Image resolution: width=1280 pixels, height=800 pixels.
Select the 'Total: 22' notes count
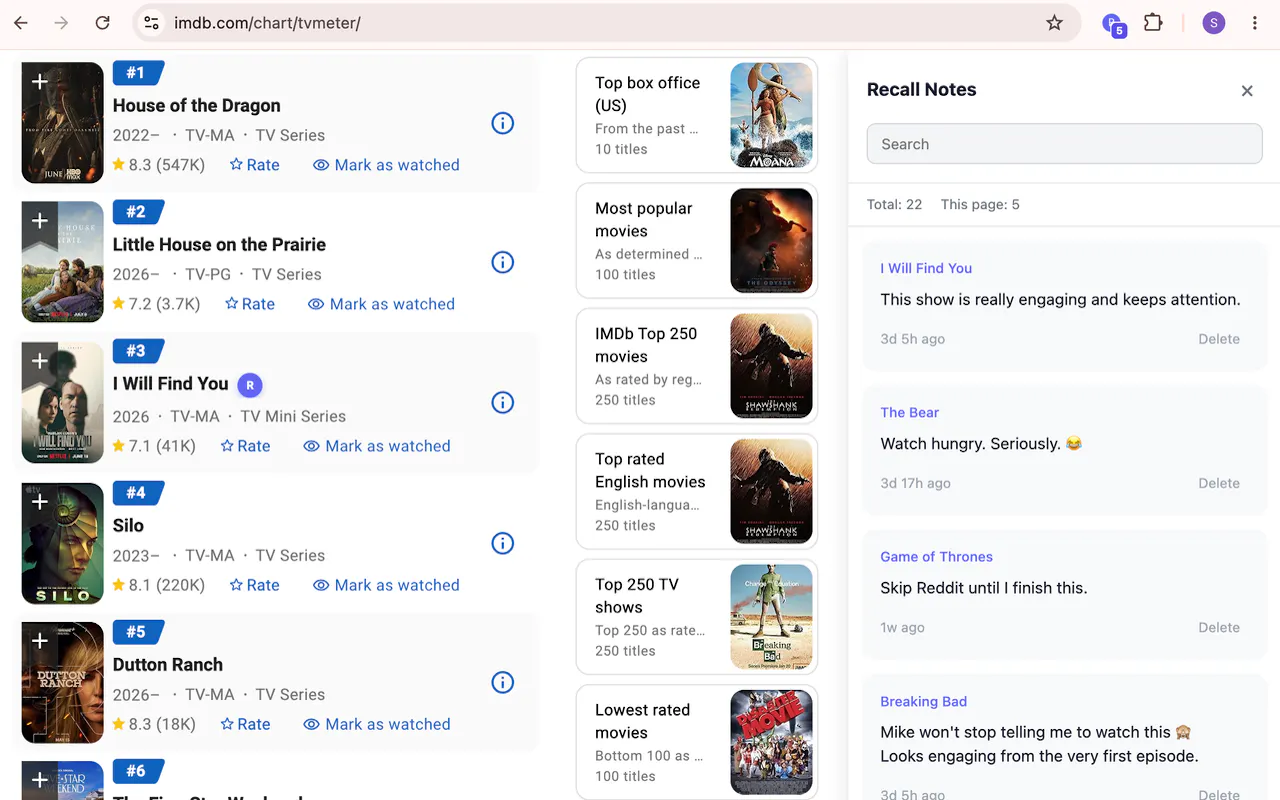pos(894,204)
